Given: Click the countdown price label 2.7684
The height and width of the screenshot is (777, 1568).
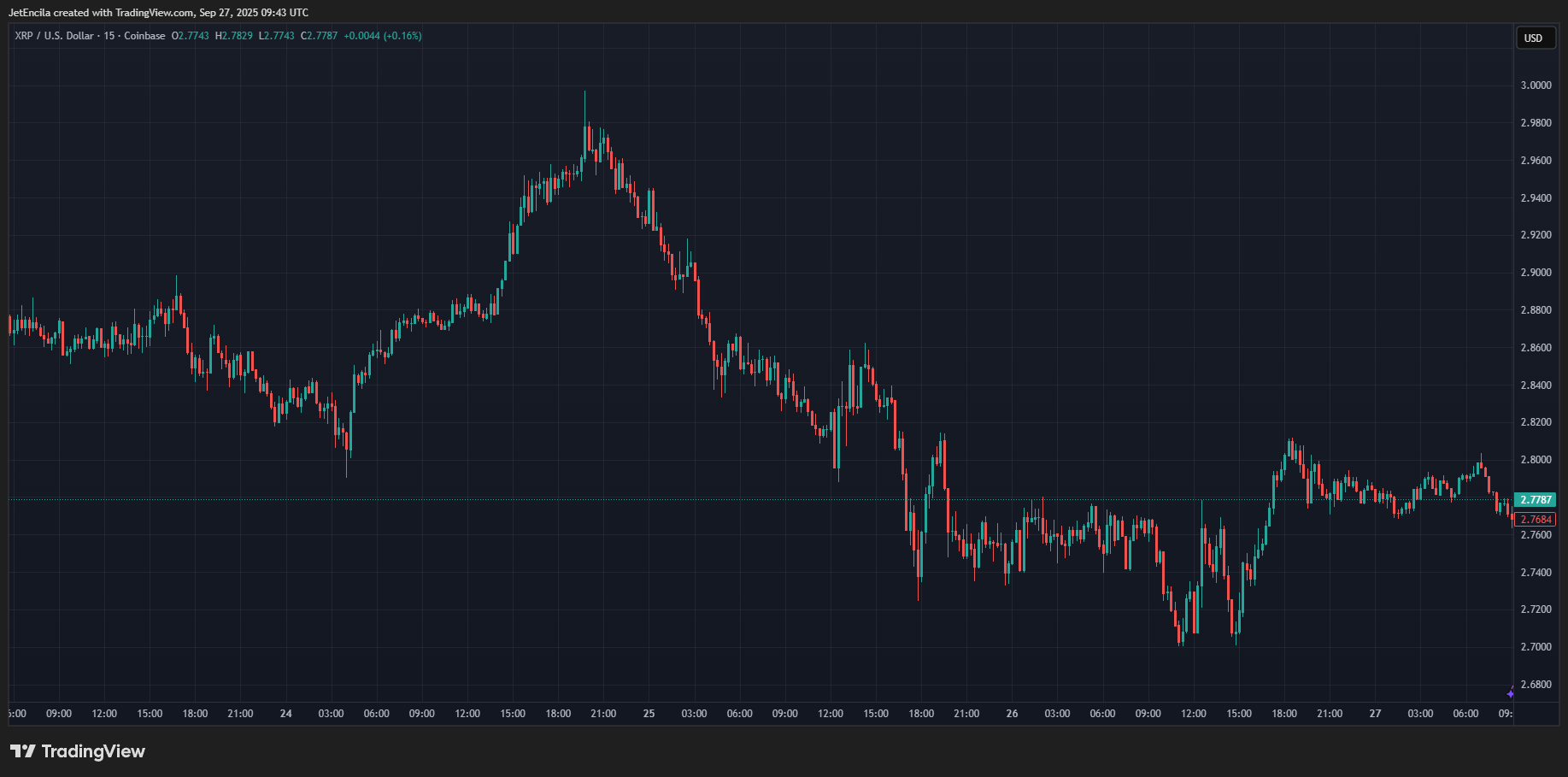Looking at the screenshot, I should 1534,519.
